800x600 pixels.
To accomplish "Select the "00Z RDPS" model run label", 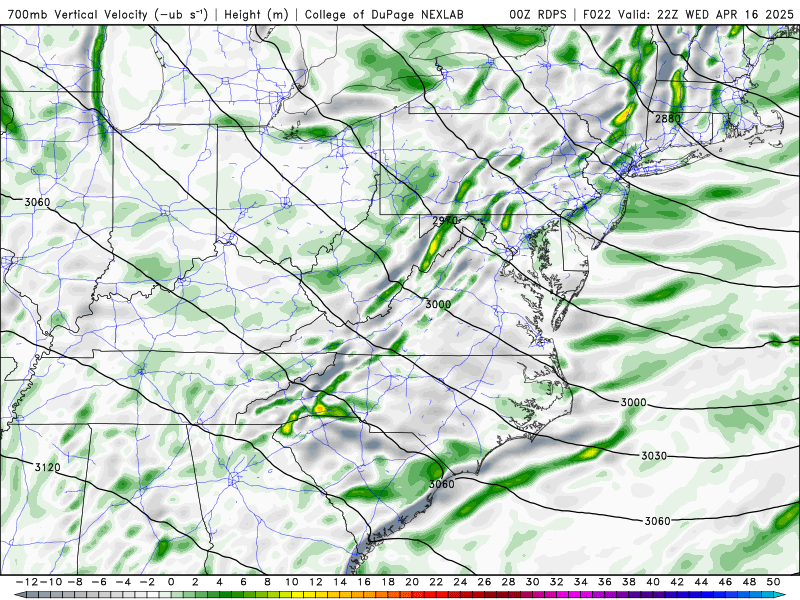I will [538, 14].
